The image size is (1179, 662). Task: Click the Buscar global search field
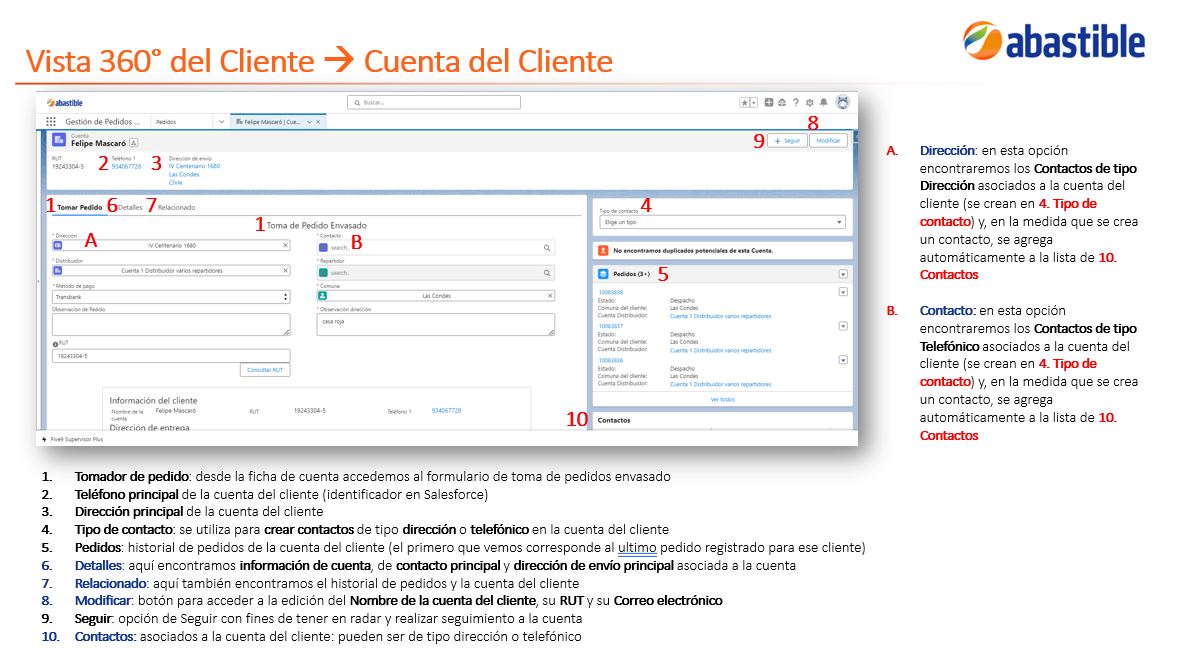point(434,102)
